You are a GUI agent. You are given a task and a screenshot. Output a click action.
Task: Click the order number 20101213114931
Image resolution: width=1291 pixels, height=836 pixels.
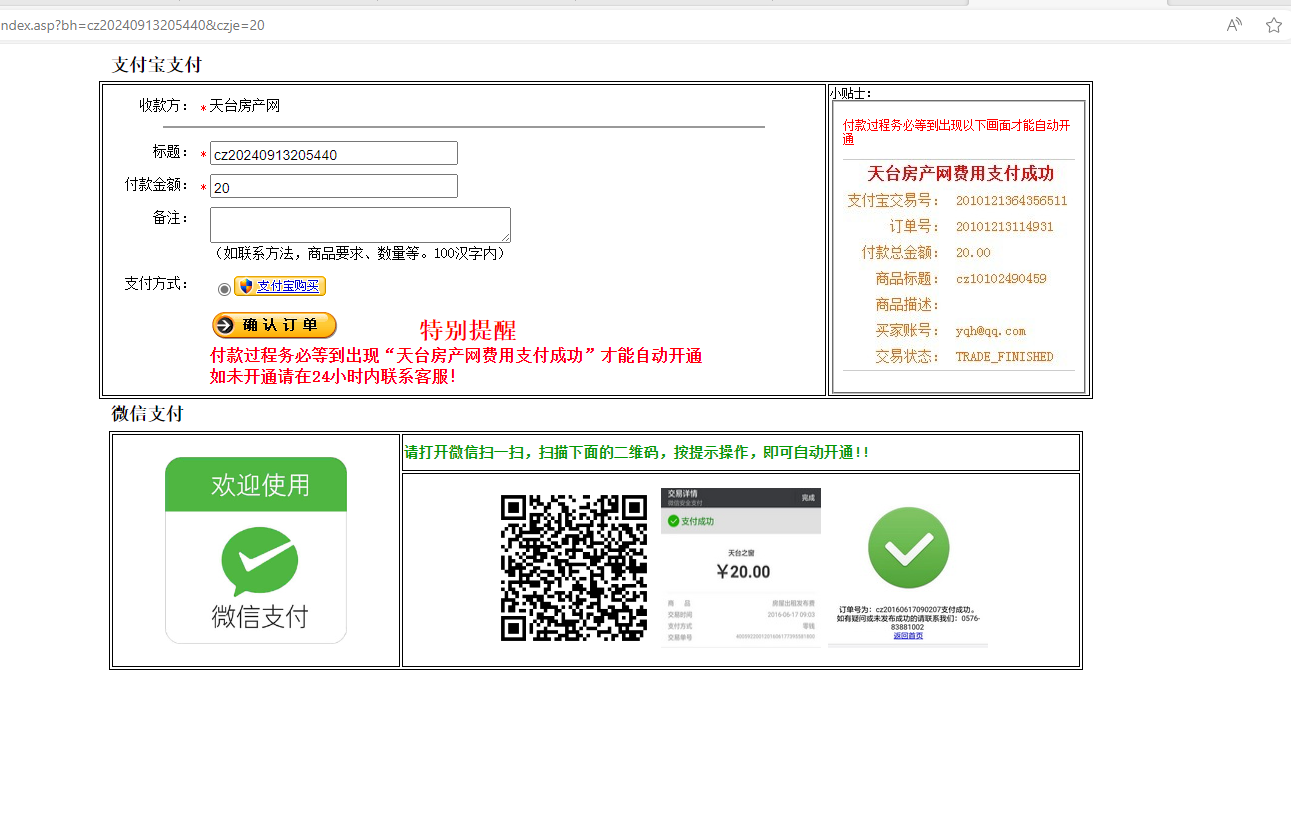[1004, 227]
